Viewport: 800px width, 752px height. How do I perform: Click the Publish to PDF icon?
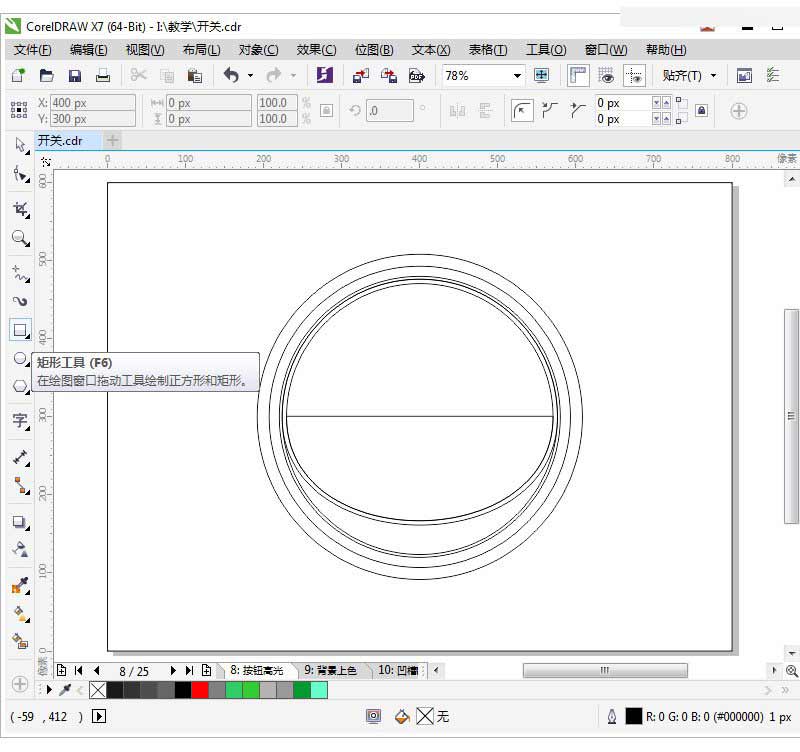point(417,76)
